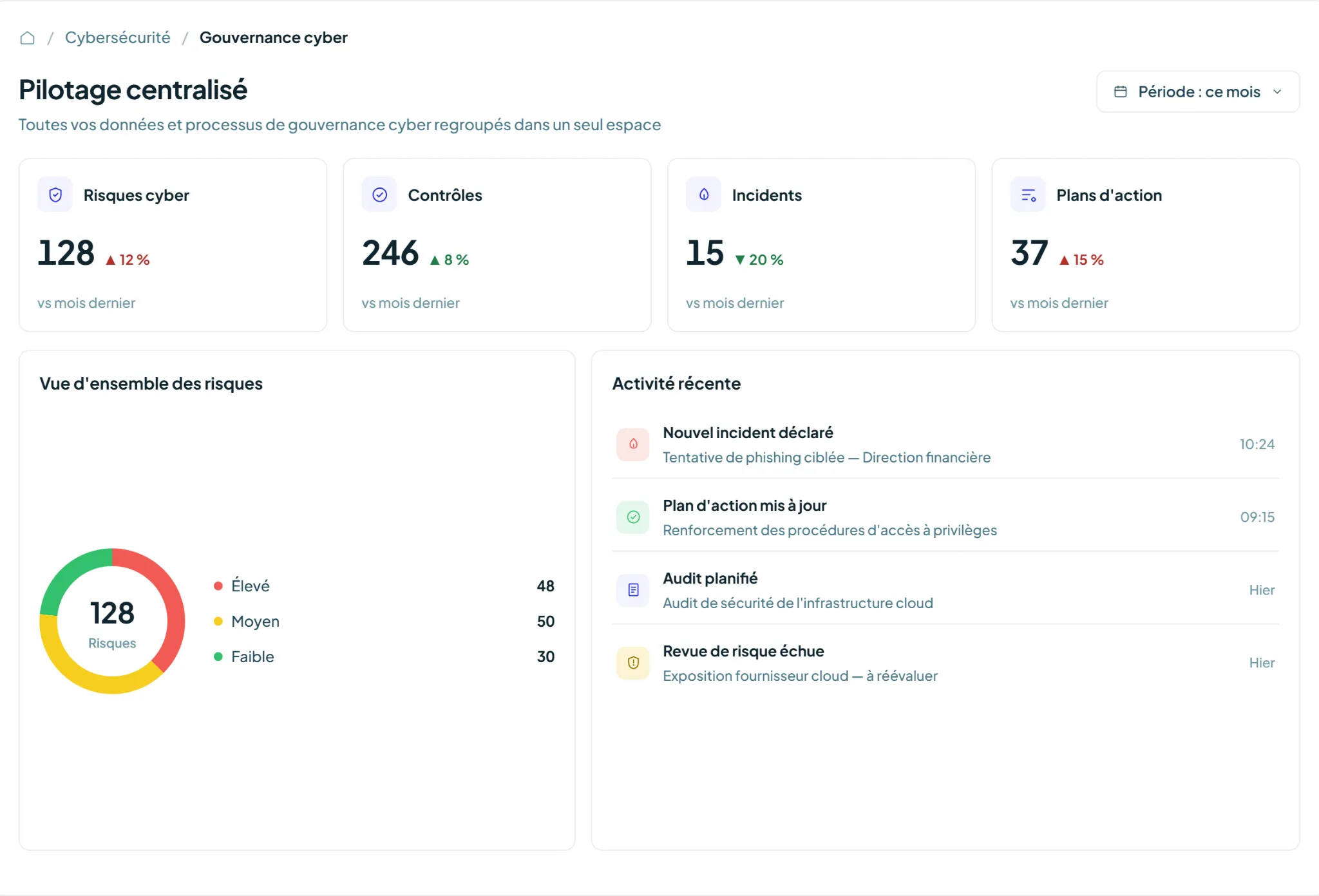Click the 20 % downward trend indicator
This screenshot has width=1319, height=896.
point(759,260)
